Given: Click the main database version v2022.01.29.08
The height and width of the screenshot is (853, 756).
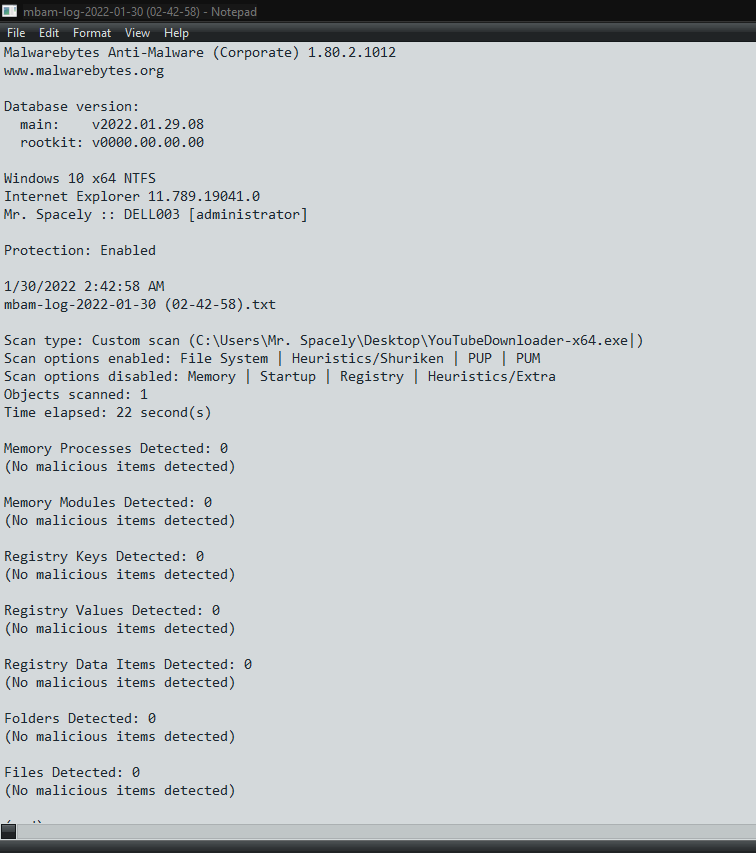Looking at the screenshot, I should click(x=148, y=125).
